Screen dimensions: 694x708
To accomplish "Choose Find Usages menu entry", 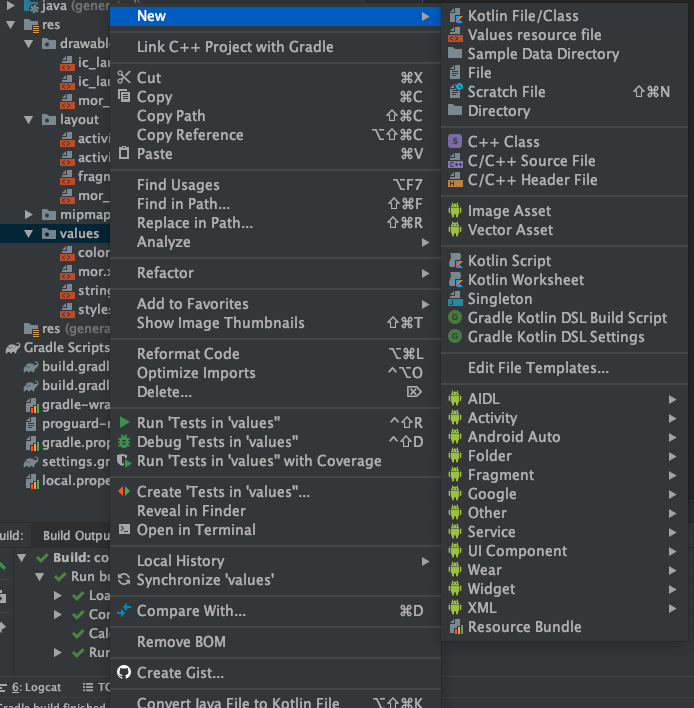I will click(x=275, y=184).
